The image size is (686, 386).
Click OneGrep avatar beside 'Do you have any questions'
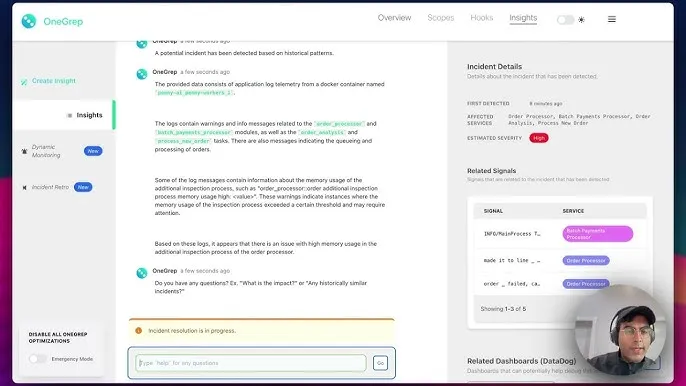pos(142,273)
